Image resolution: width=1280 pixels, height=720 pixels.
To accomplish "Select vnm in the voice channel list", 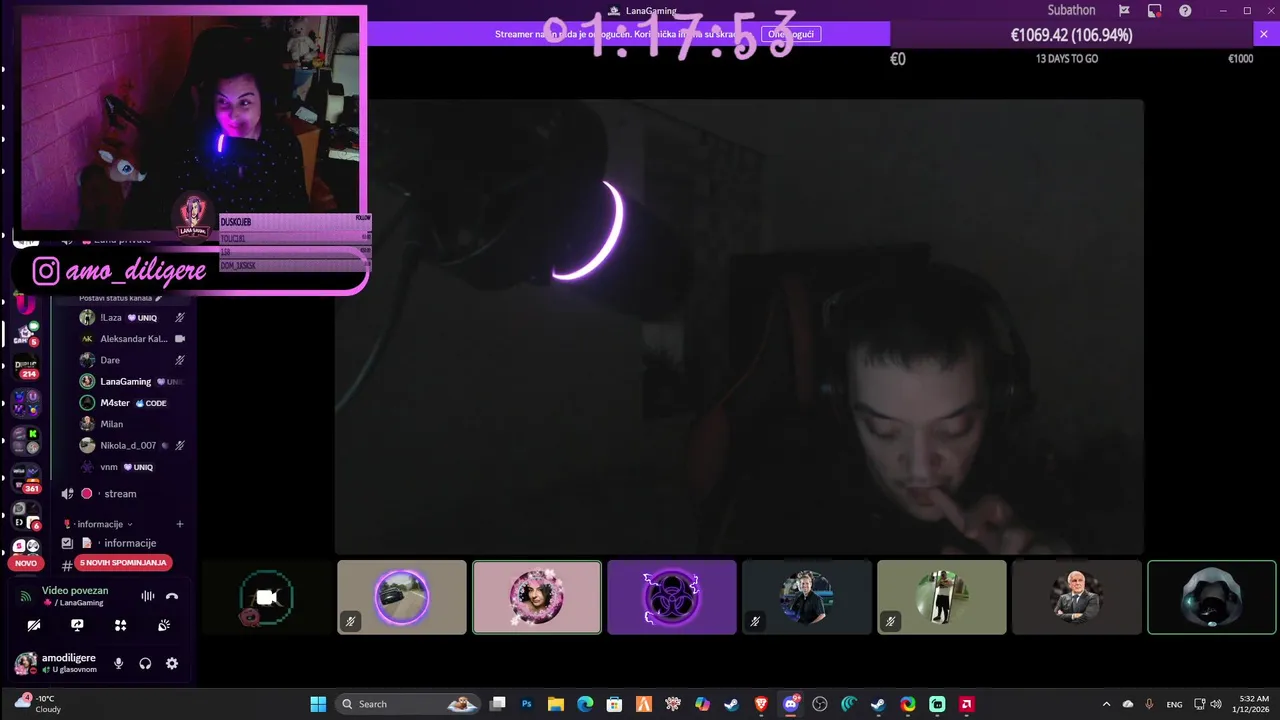I will click(132, 467).
